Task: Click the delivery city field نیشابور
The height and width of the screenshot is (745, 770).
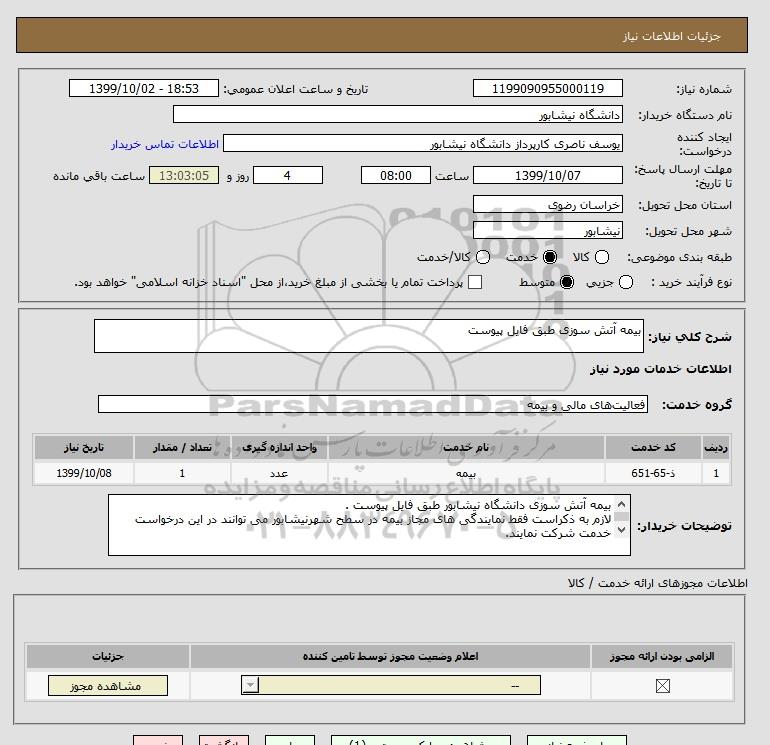Action: coord(548,230)
